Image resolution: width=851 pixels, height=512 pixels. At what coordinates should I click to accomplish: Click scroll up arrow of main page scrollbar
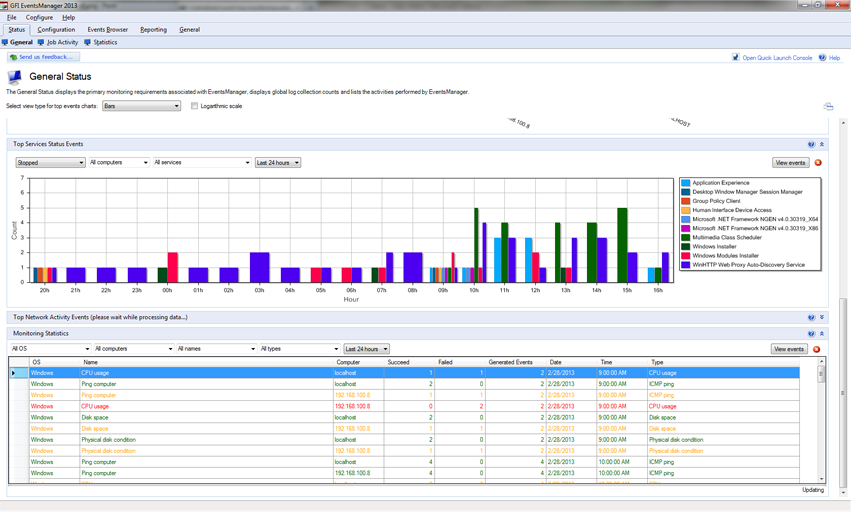click(x=843, y=123)
